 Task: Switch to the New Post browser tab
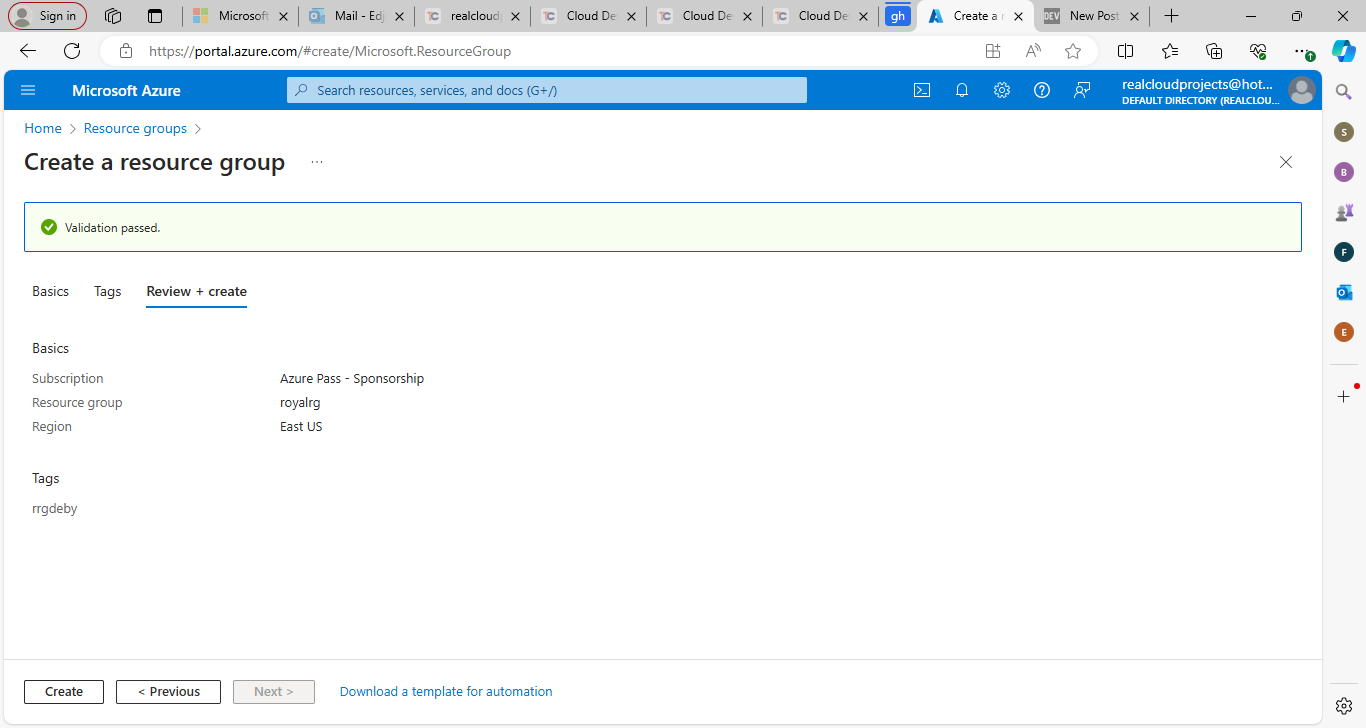point(1091,16)
